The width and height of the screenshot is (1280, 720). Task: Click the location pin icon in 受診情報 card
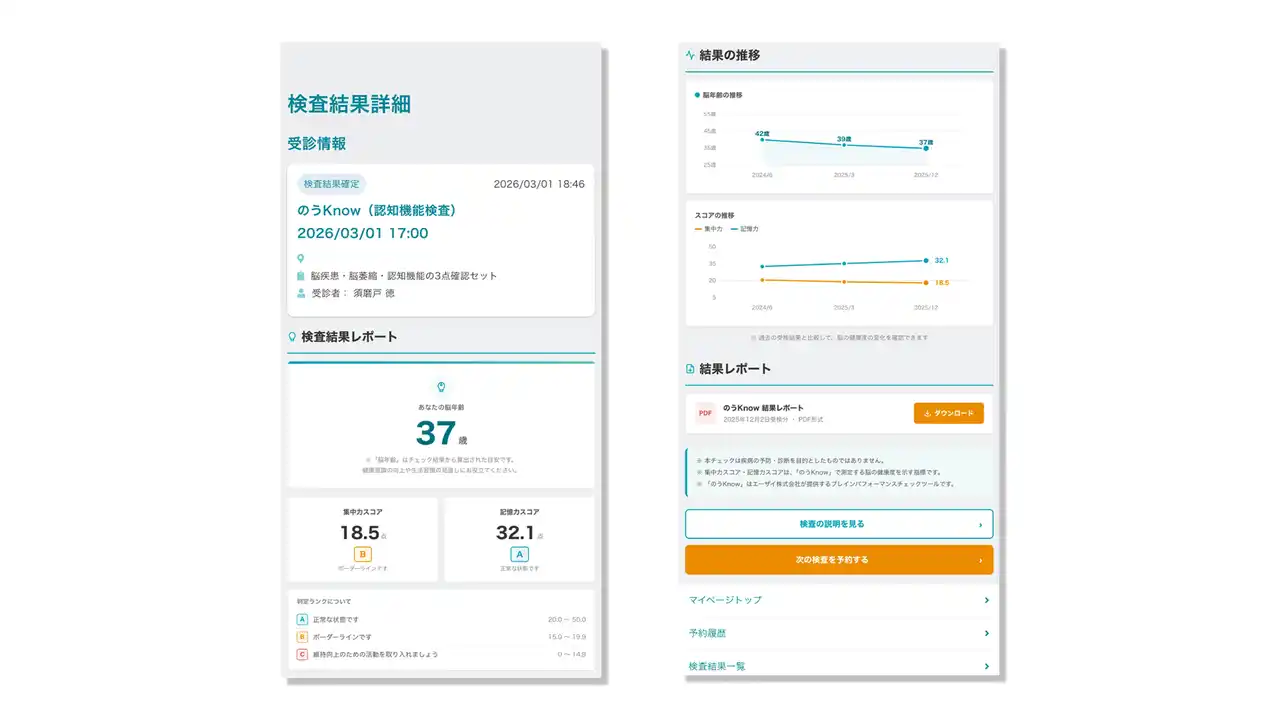[301, 258]
